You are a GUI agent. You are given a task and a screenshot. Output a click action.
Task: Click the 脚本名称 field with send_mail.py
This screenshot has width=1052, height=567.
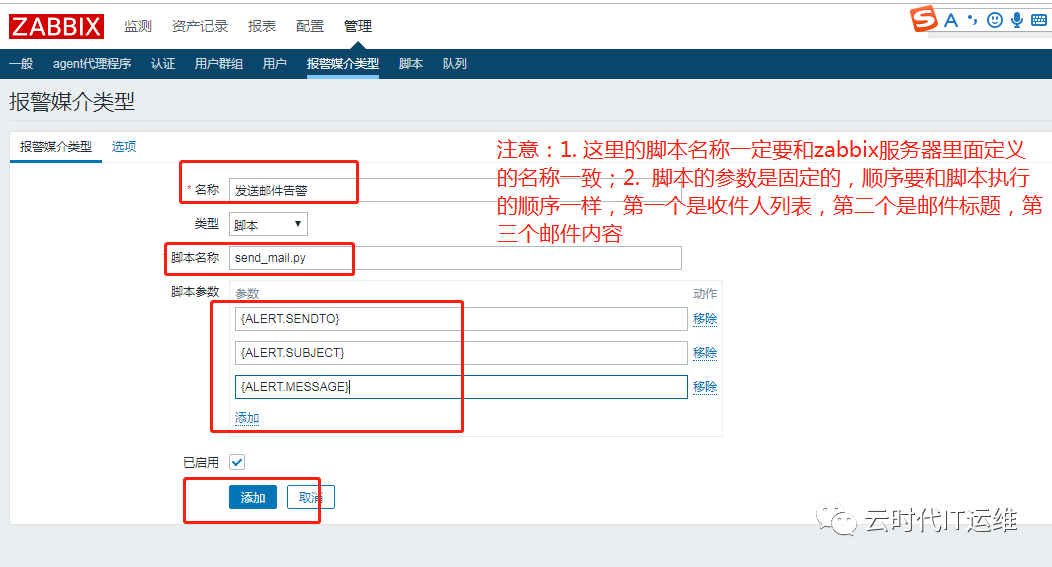point(456,258)
